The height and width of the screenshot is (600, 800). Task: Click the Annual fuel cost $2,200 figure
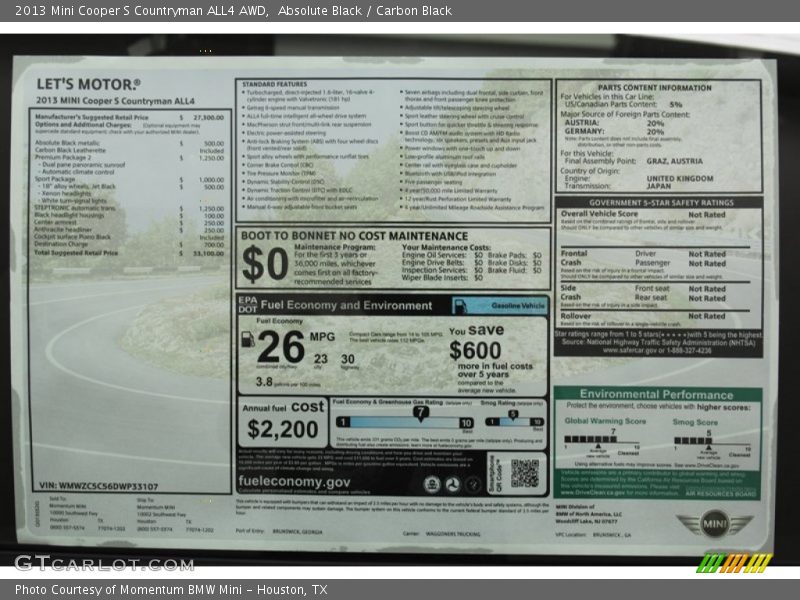tap(283, 429)
